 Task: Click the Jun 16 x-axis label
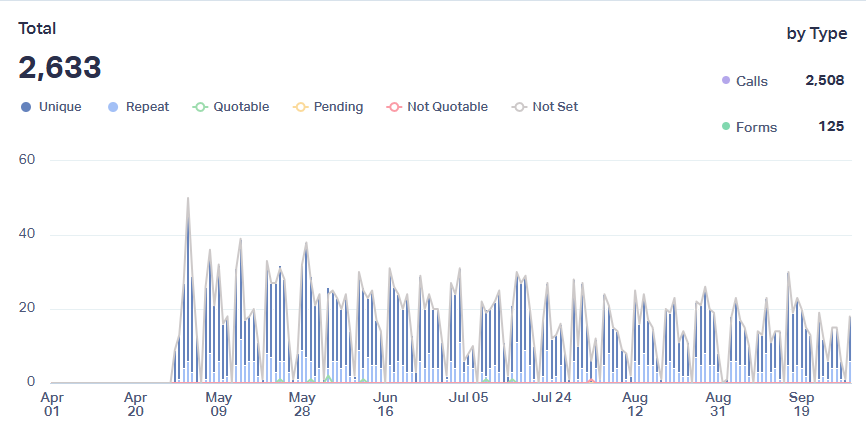coord(385,404)
